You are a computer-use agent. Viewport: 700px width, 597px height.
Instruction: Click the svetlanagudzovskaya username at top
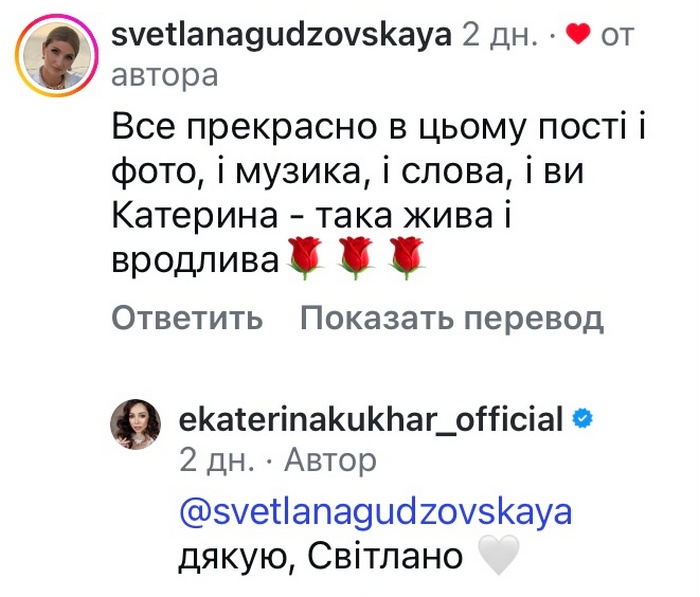click(x=281, y=35)
